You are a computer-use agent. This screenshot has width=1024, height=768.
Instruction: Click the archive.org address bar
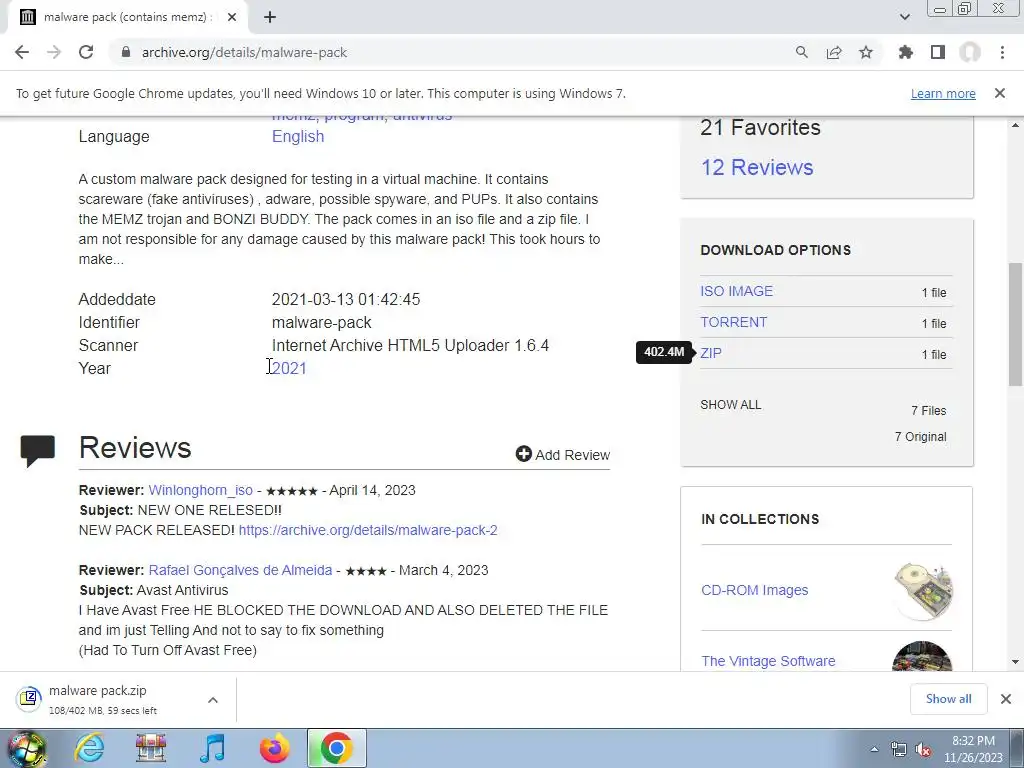tap(451, 52)
